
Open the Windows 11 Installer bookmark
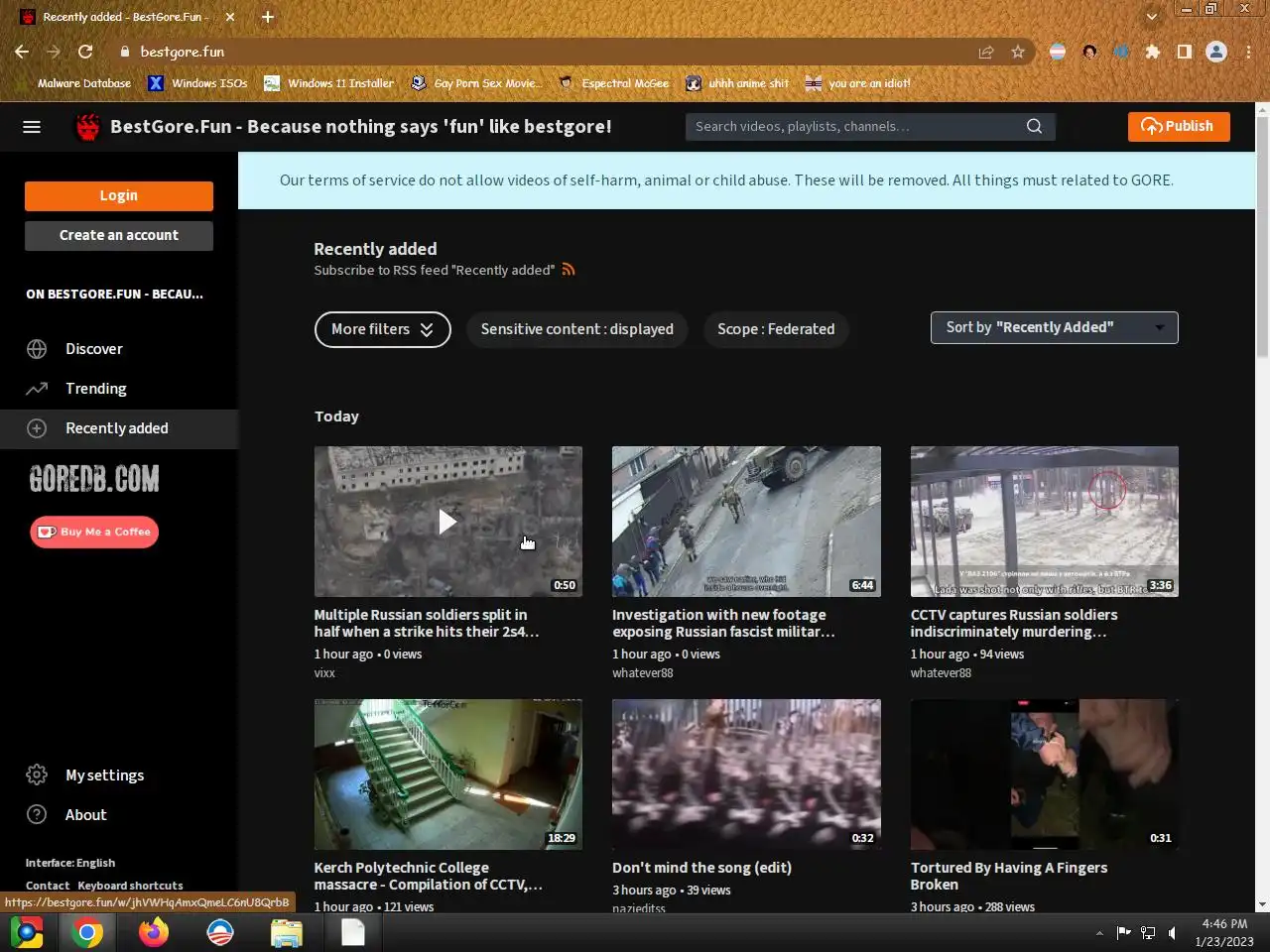(x=328, y=83)
